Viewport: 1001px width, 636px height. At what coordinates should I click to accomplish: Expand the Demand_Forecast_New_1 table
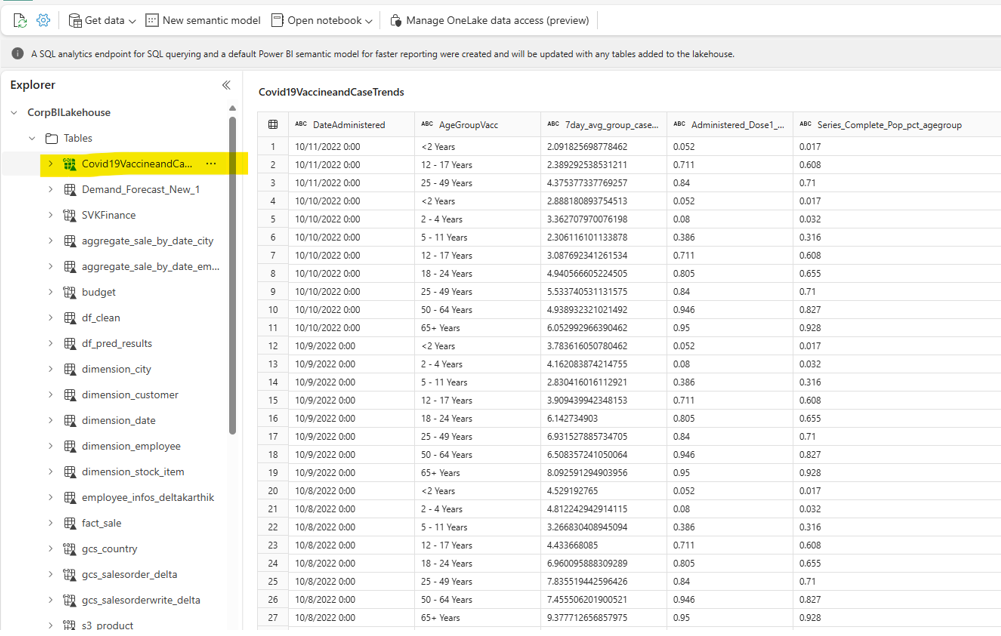pos(50,190)
